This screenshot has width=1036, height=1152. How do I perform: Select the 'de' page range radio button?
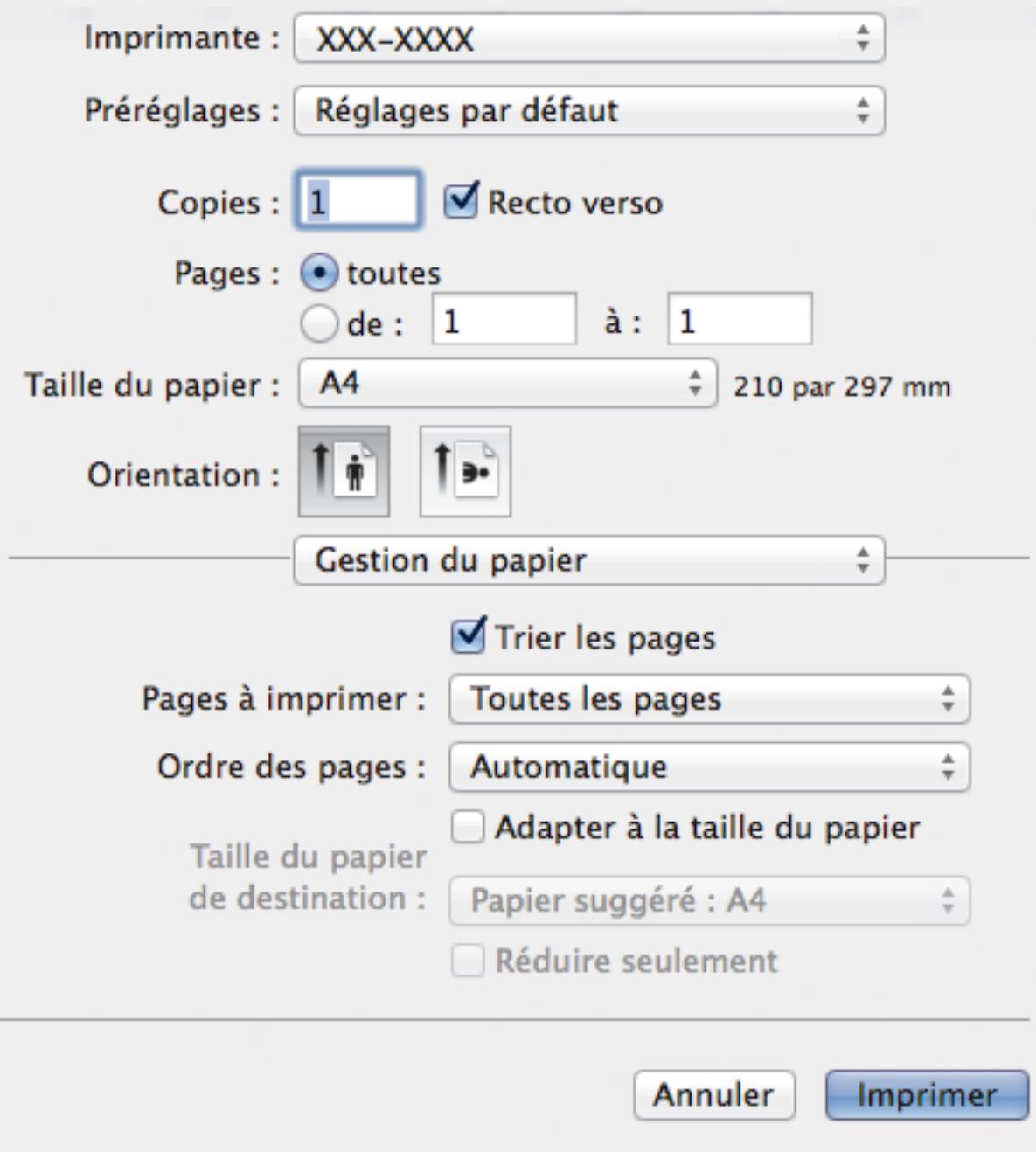[319, 324]
